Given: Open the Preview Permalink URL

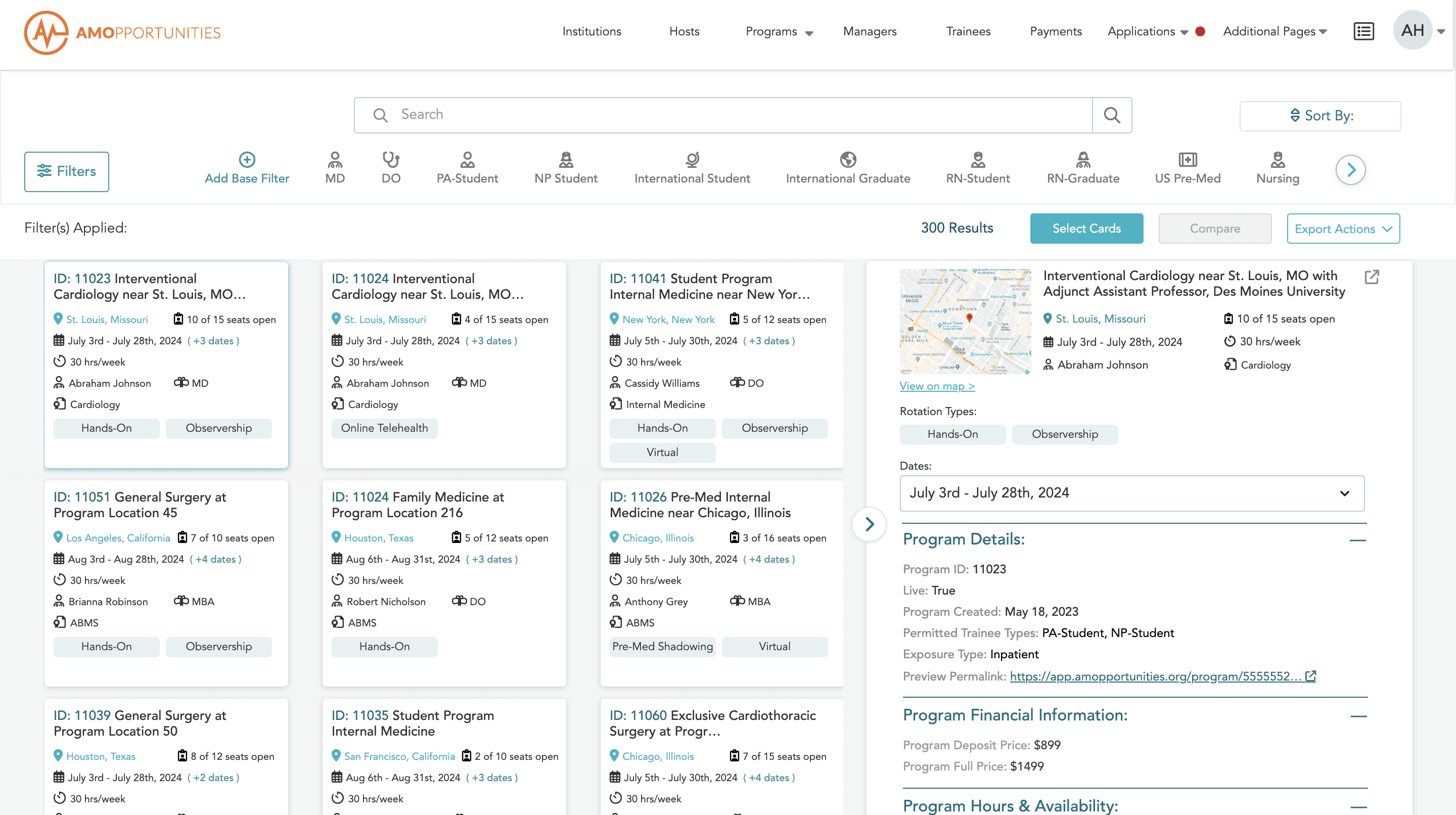Looking at the screenshot, I should click(1155, 676).
